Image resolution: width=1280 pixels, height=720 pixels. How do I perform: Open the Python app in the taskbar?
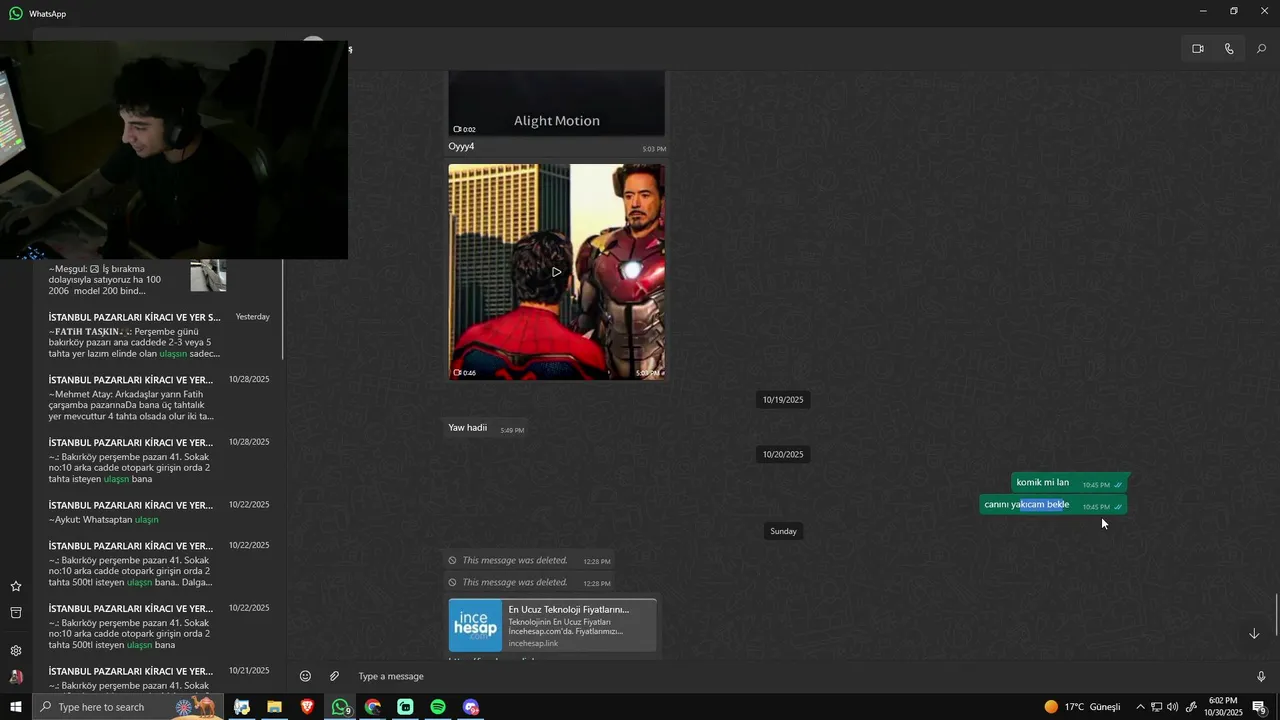(x=242, y=707)
